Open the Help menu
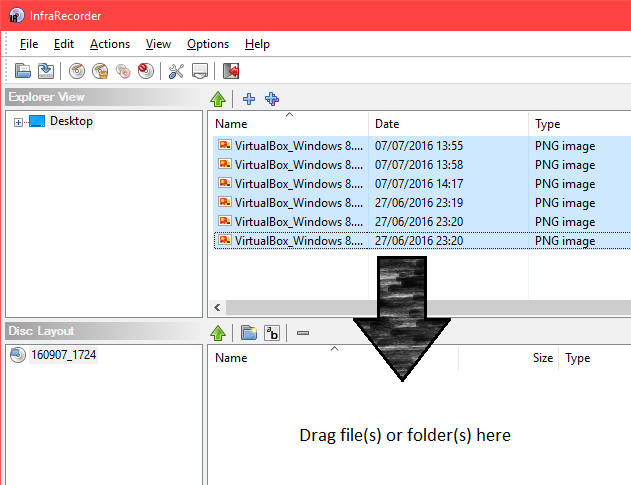The width and height of the screenshot is (631, 485). pyautogui.click(x=257, y=44)
